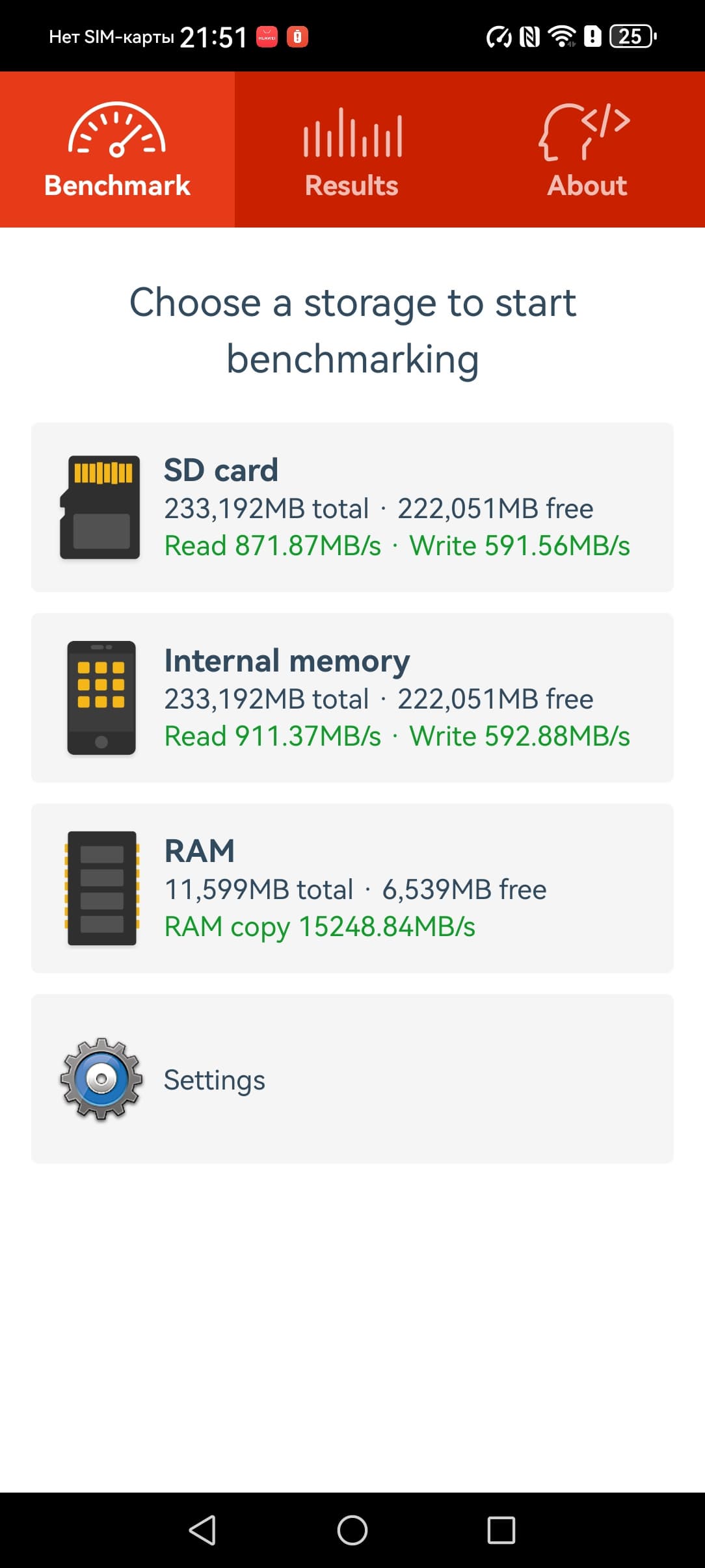Tap the RAM chip icon
705x1568 pixels.
(101, 888)
